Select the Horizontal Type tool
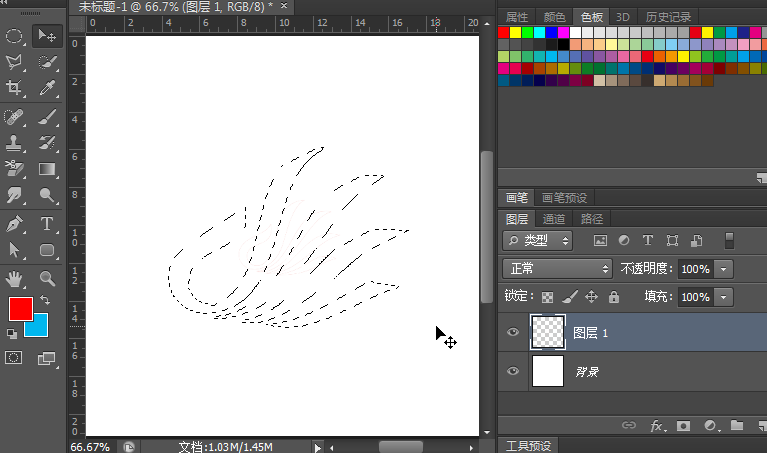Screen dimensions: 767x453 coord(46,223)
